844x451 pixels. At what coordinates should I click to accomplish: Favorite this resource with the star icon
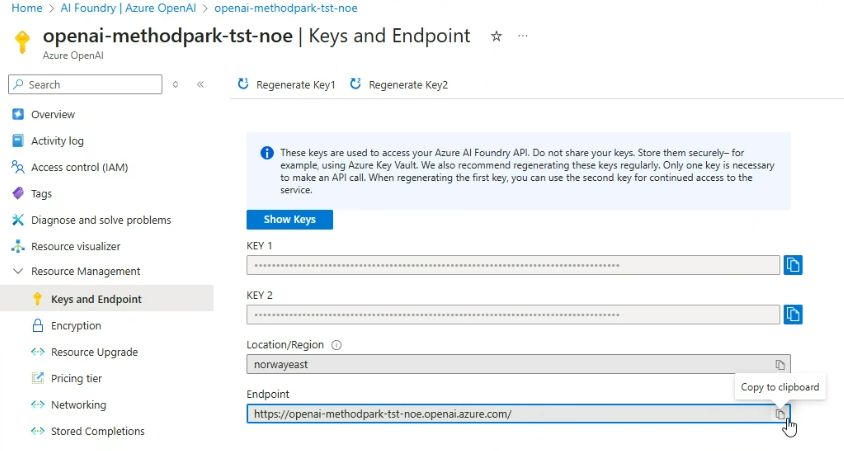496,36
